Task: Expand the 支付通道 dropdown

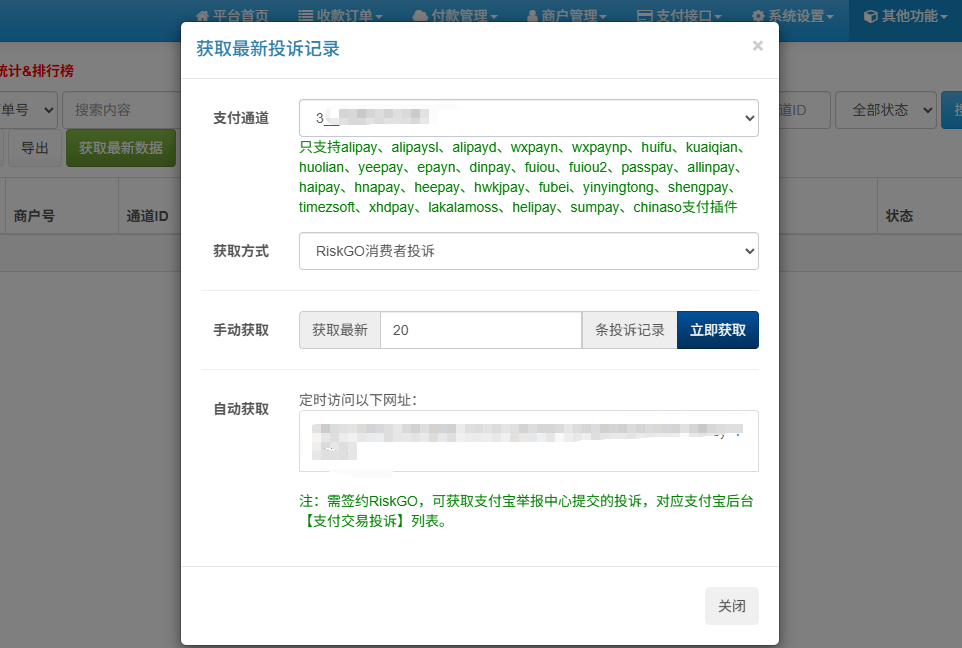Action: [x=528, y=118]
